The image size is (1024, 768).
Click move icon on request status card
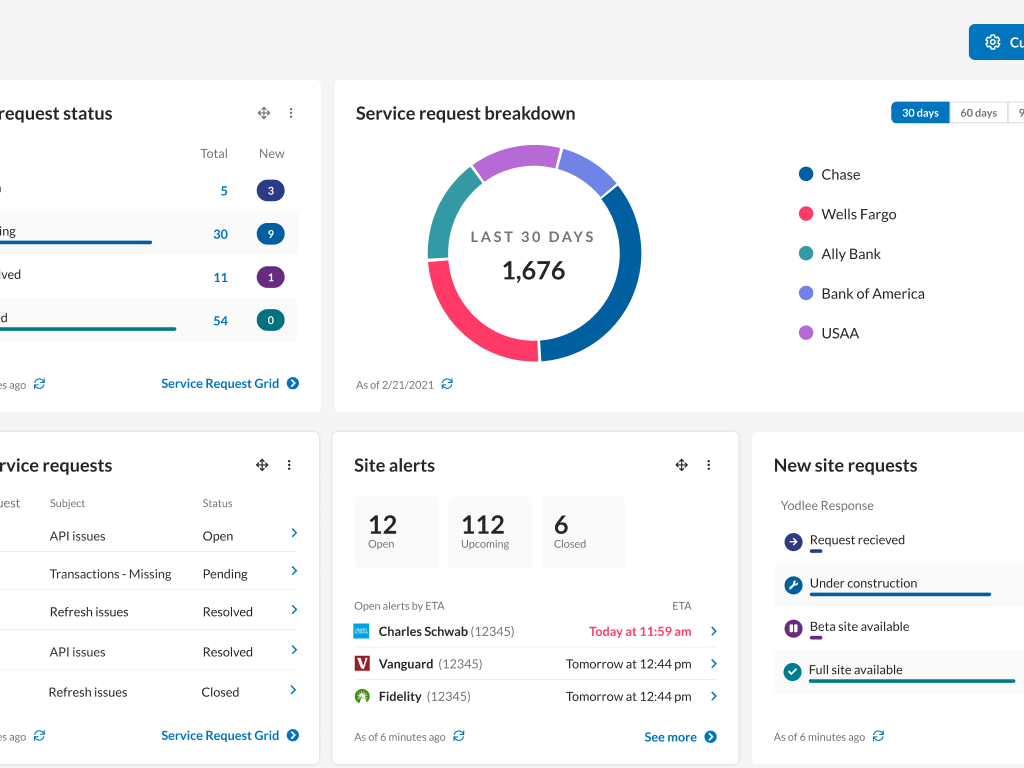tap(264, 113)
